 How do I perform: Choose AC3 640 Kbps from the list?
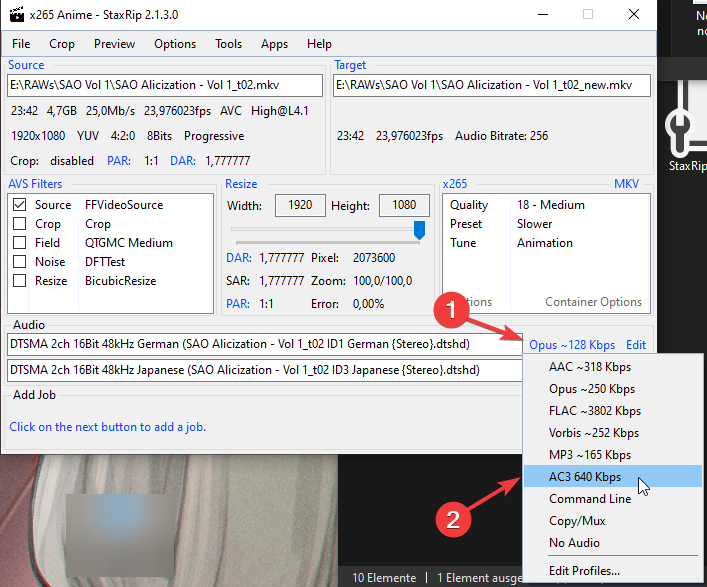(x=613, y=477)
